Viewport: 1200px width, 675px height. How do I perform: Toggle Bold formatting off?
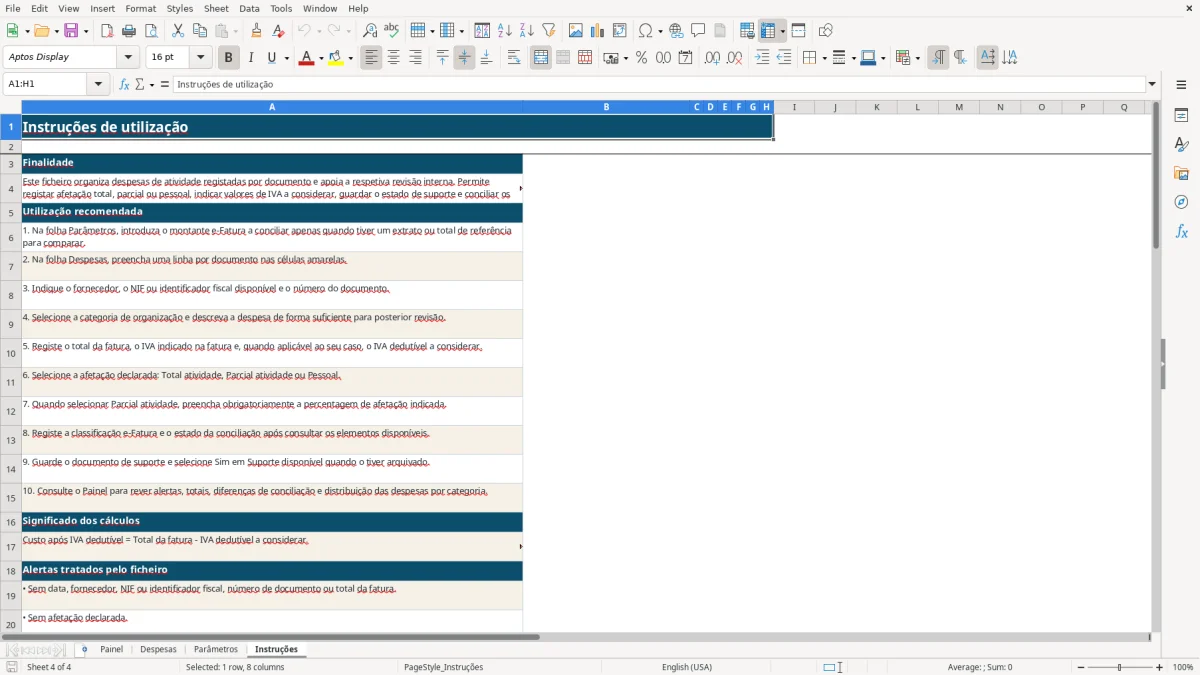pos(228,58)
